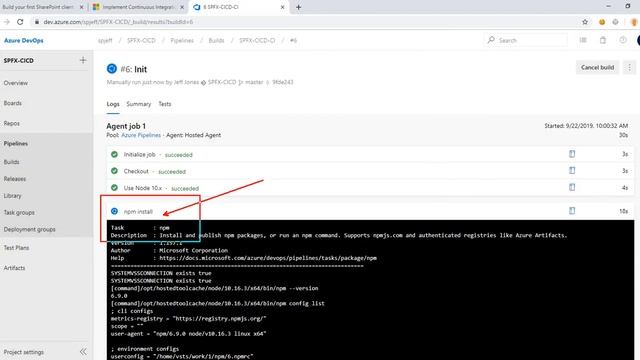Open Test Plans in the sidebar
The width and height of the screenshot is (640, 360).
point(16,248)
